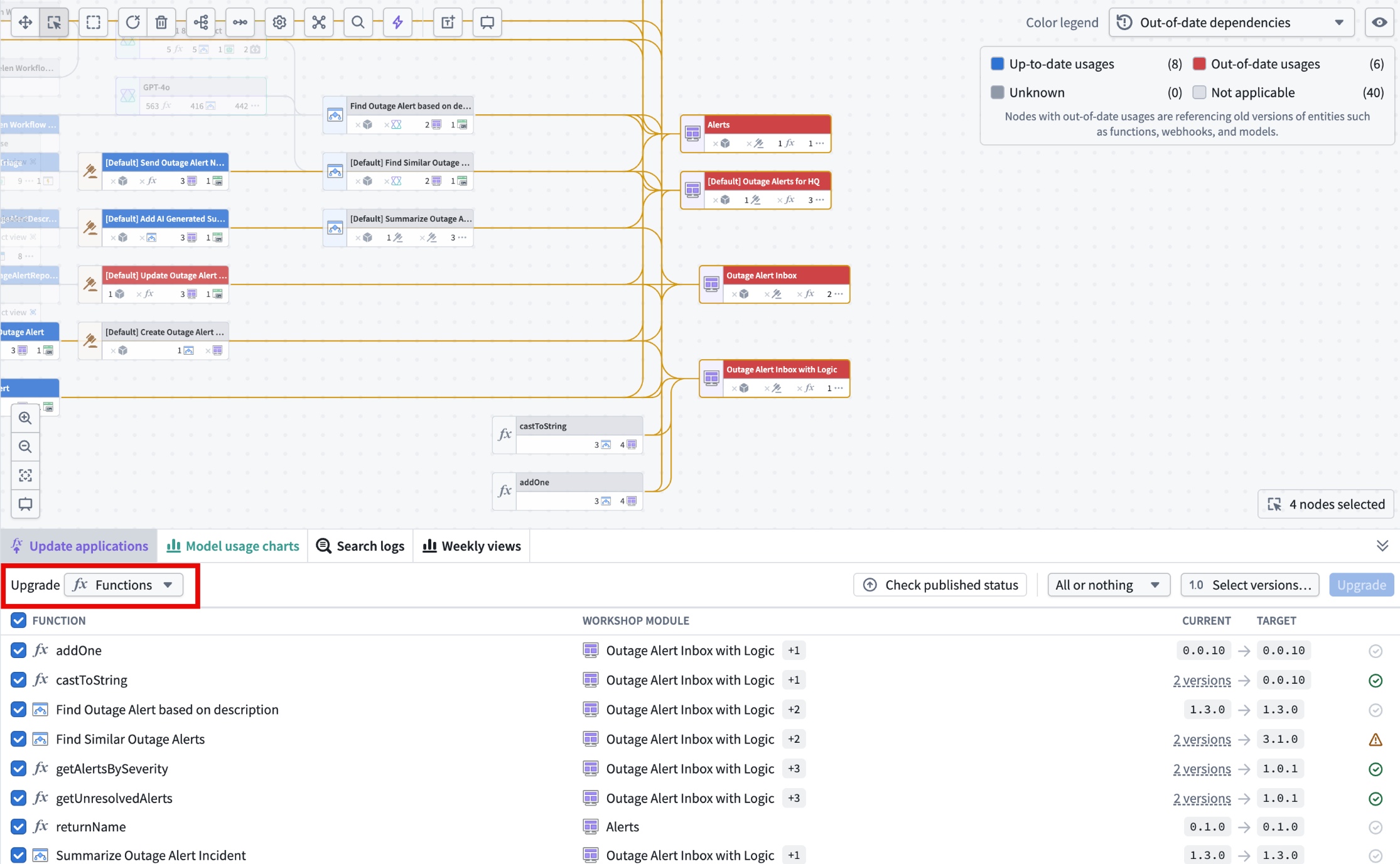Zoom out on the graph canvas
Screen dimensions: 1400x864
(25, 446)
